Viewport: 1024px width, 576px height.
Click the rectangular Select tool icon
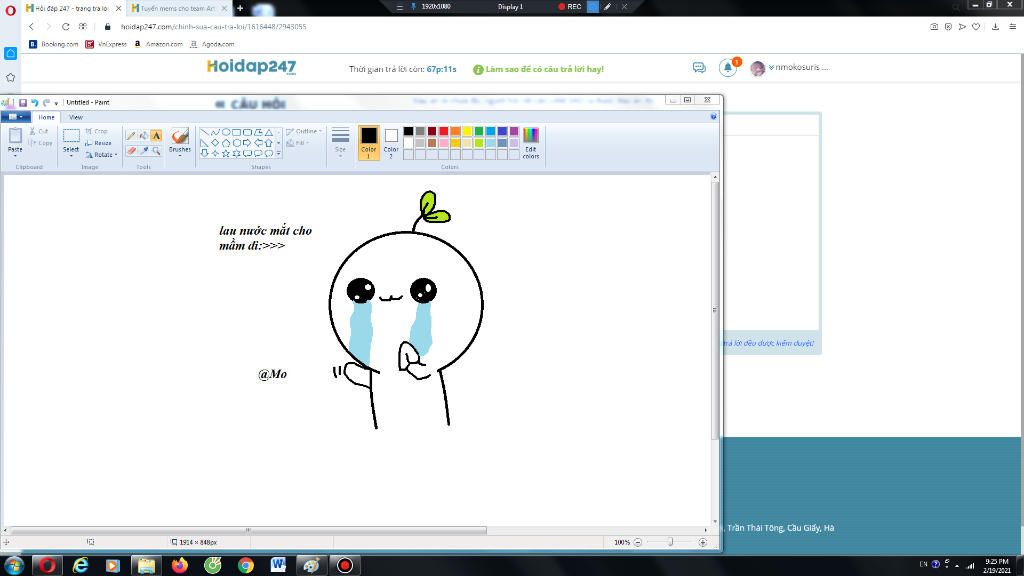tap(71, 136)
